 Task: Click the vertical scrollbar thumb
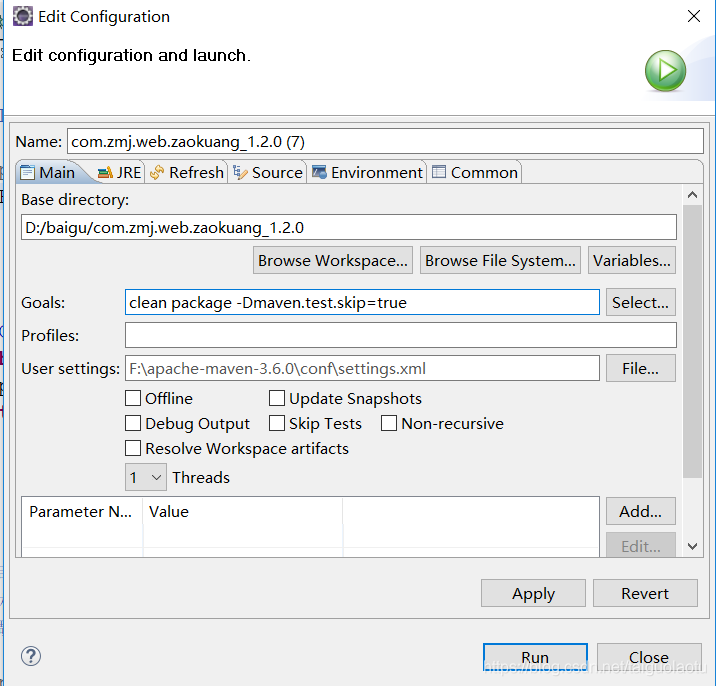click(692, 342)
